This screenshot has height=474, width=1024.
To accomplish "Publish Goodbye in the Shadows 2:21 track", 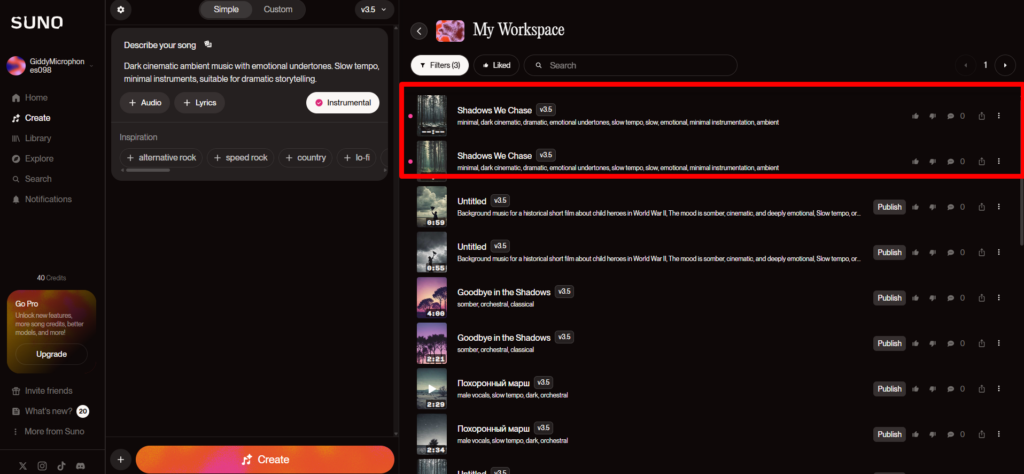I will point(889,343).
